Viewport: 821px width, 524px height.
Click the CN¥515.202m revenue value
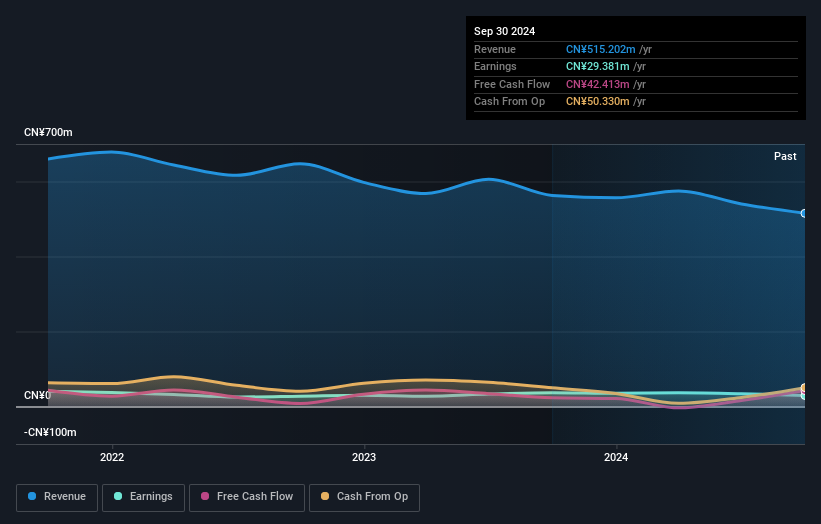601,49
